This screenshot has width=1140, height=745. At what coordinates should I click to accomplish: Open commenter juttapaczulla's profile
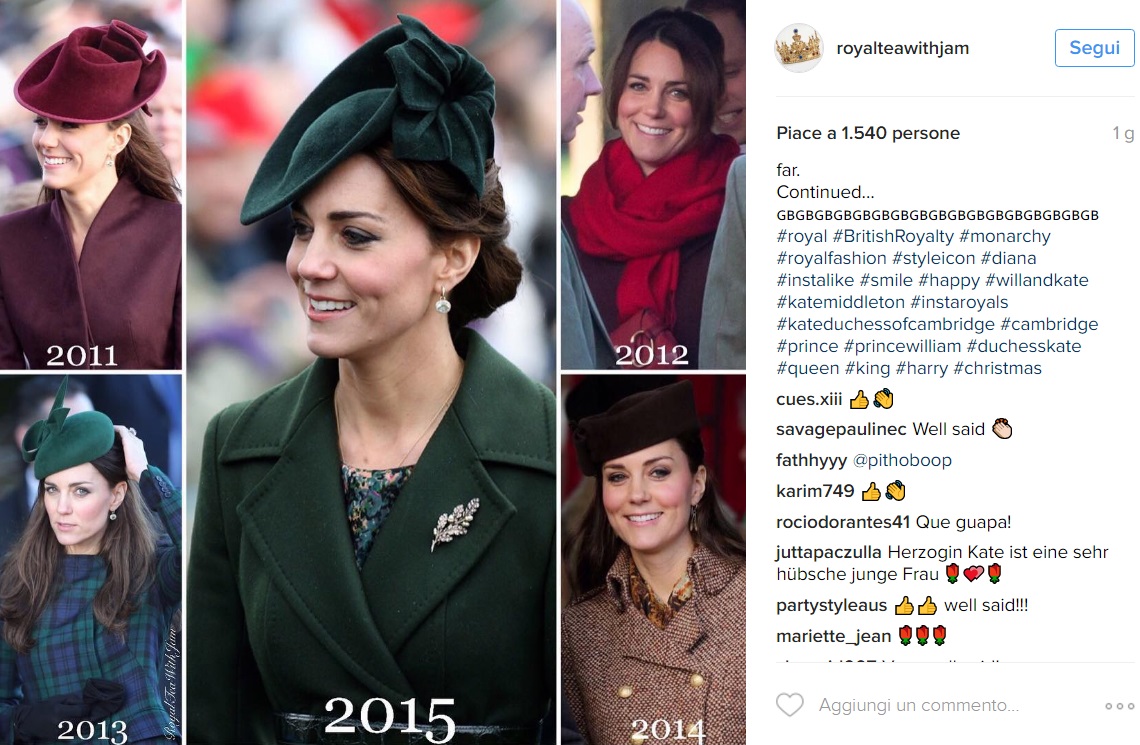click(x=829, y=552)
